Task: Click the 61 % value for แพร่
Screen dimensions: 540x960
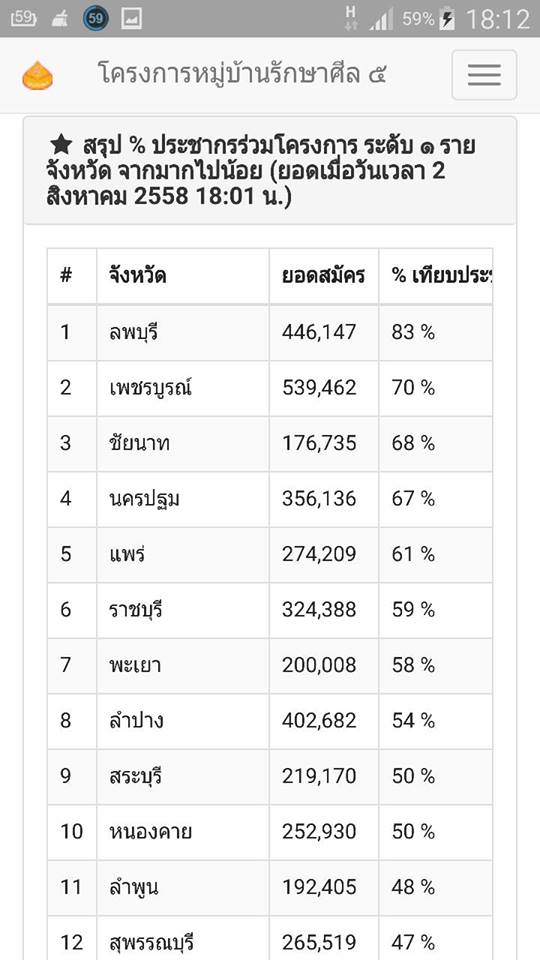Action: tap(413, 554)
